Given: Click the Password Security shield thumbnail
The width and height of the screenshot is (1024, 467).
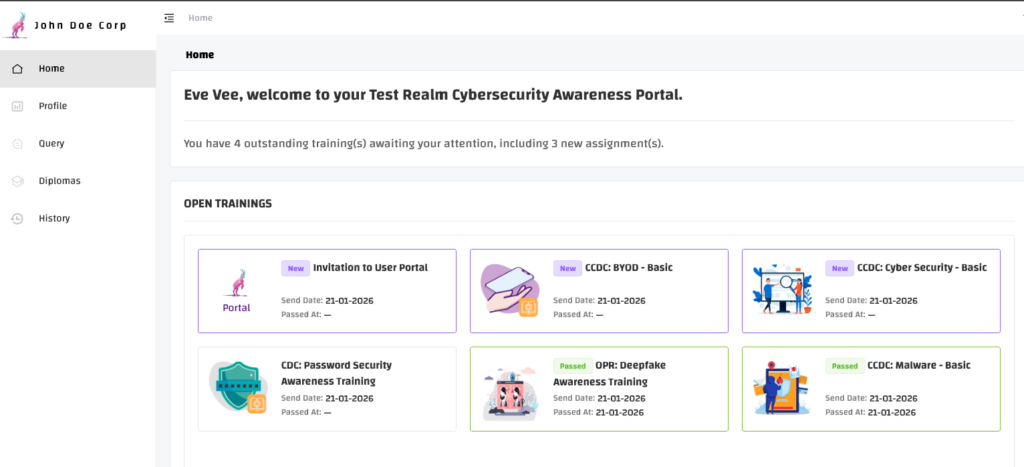Looking at the screenshot, I should [x=238, y=388].
